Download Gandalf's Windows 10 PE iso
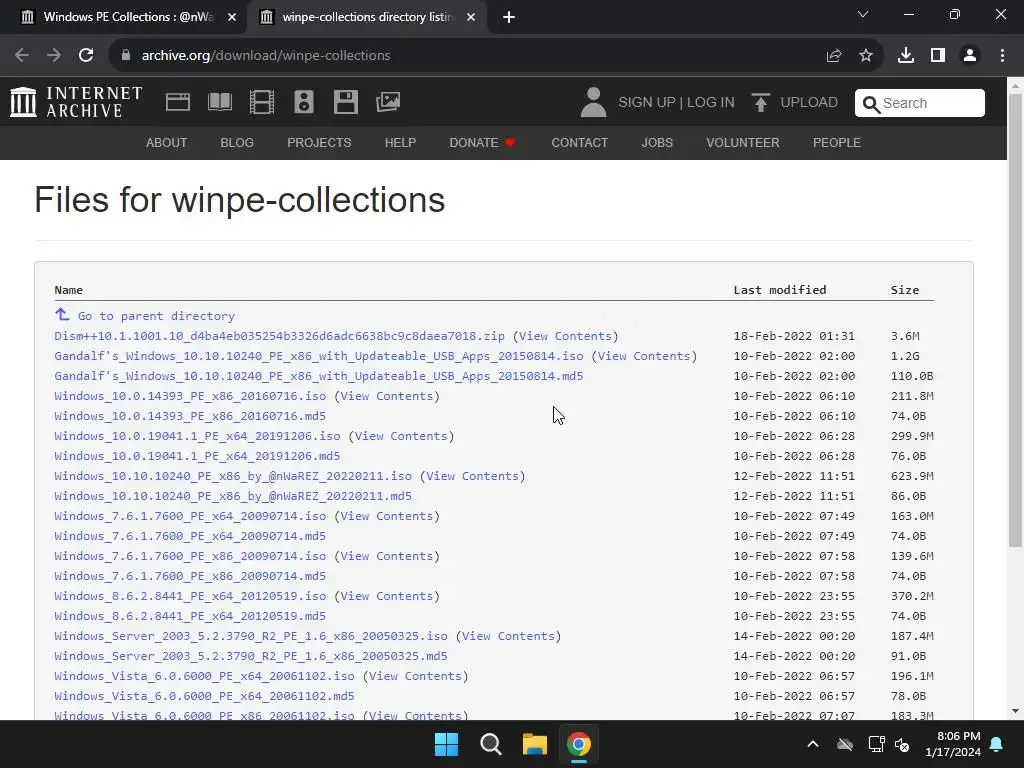The height and width of the screenshot is (768, 1024). [319, 356]
